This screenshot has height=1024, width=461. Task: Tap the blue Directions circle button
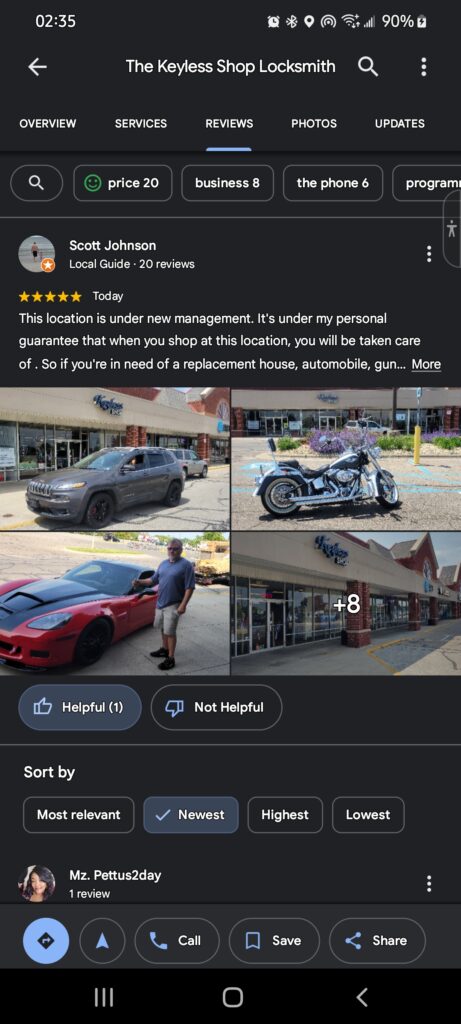tap(46, 940)
